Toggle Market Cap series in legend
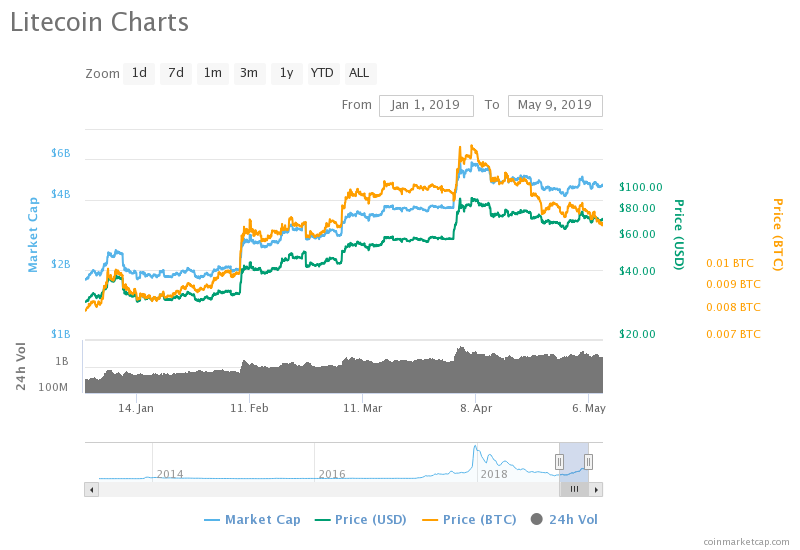 point(252,520)
